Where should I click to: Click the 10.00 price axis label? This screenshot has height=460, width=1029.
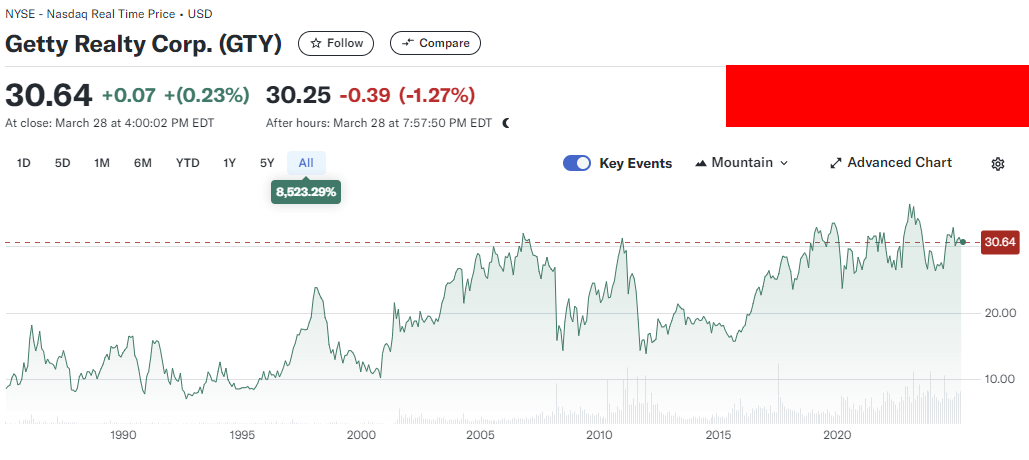[x=1000, y=379]
